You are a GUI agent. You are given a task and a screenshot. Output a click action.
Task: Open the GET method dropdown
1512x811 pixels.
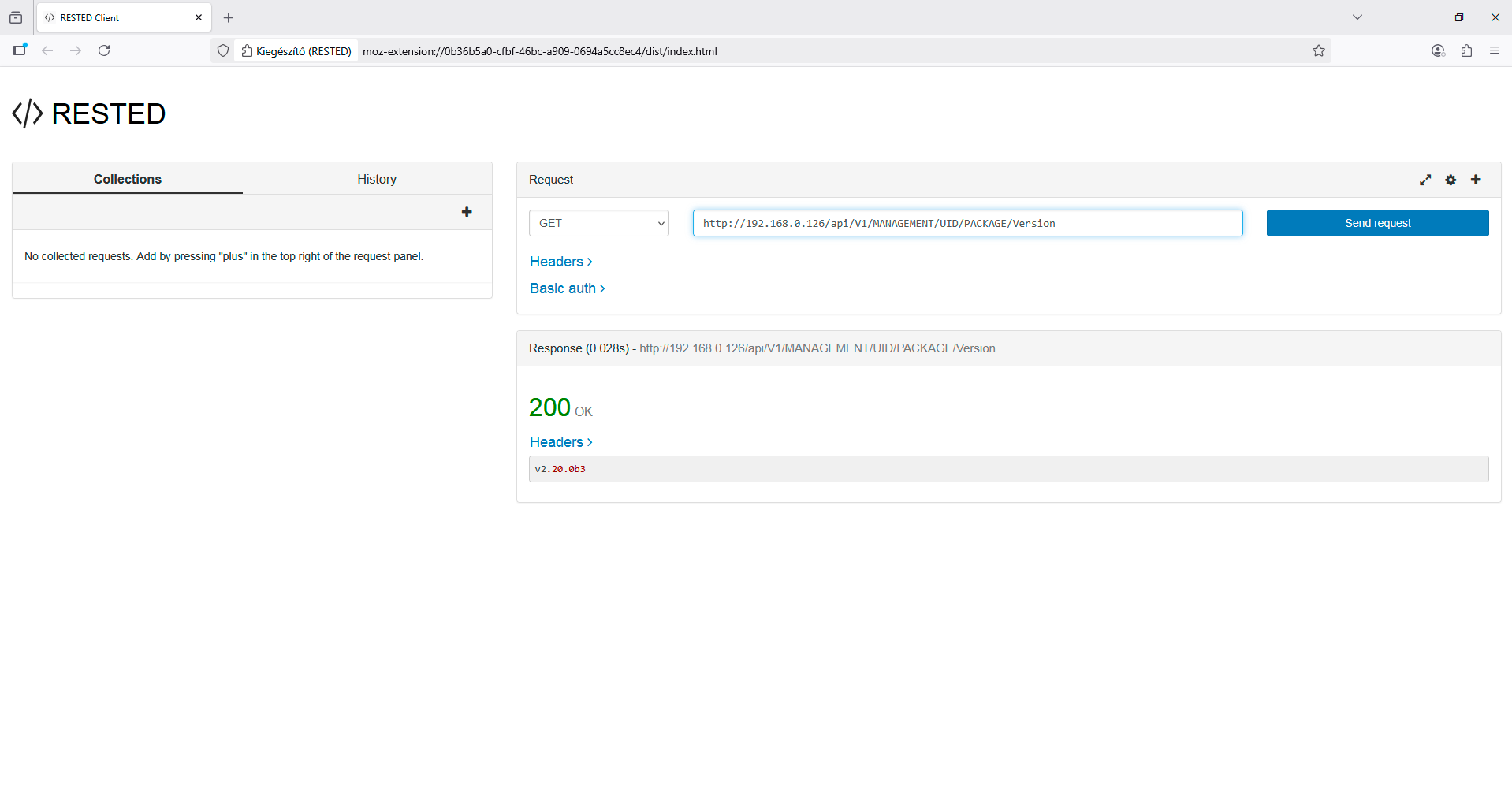point(599,223)
